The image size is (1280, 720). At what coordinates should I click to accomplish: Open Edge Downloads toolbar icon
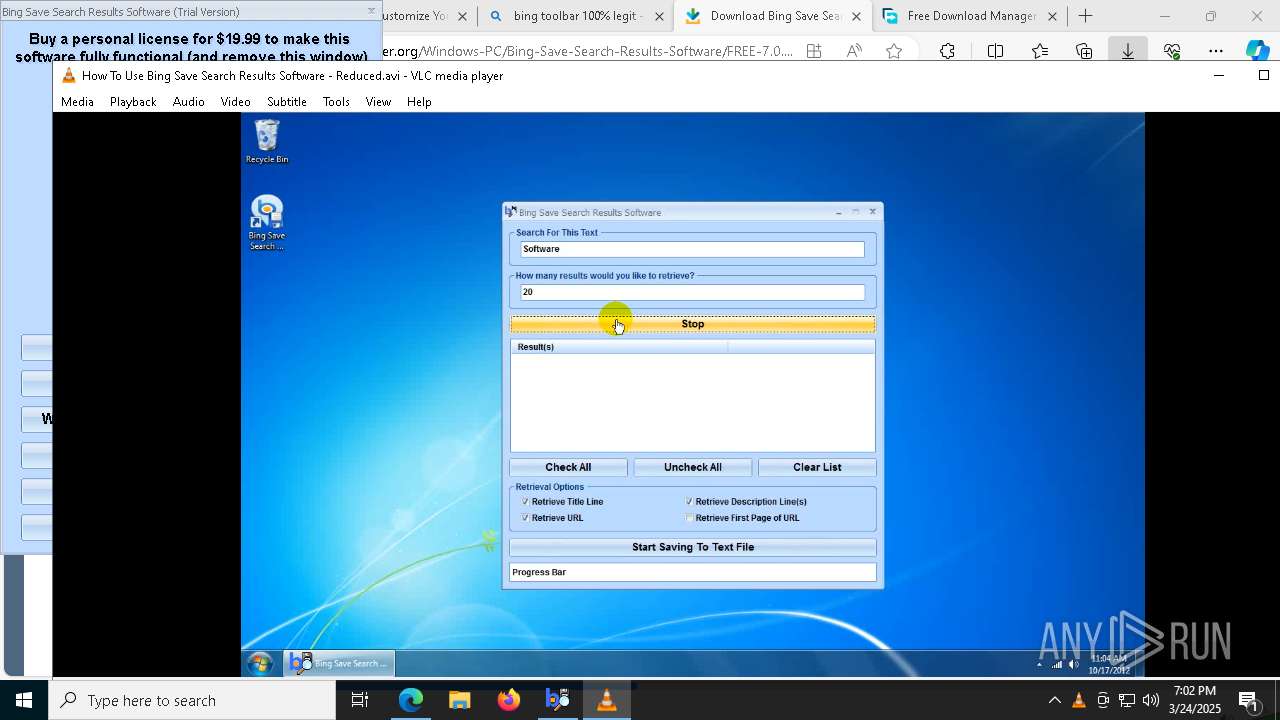point(1128,51)
